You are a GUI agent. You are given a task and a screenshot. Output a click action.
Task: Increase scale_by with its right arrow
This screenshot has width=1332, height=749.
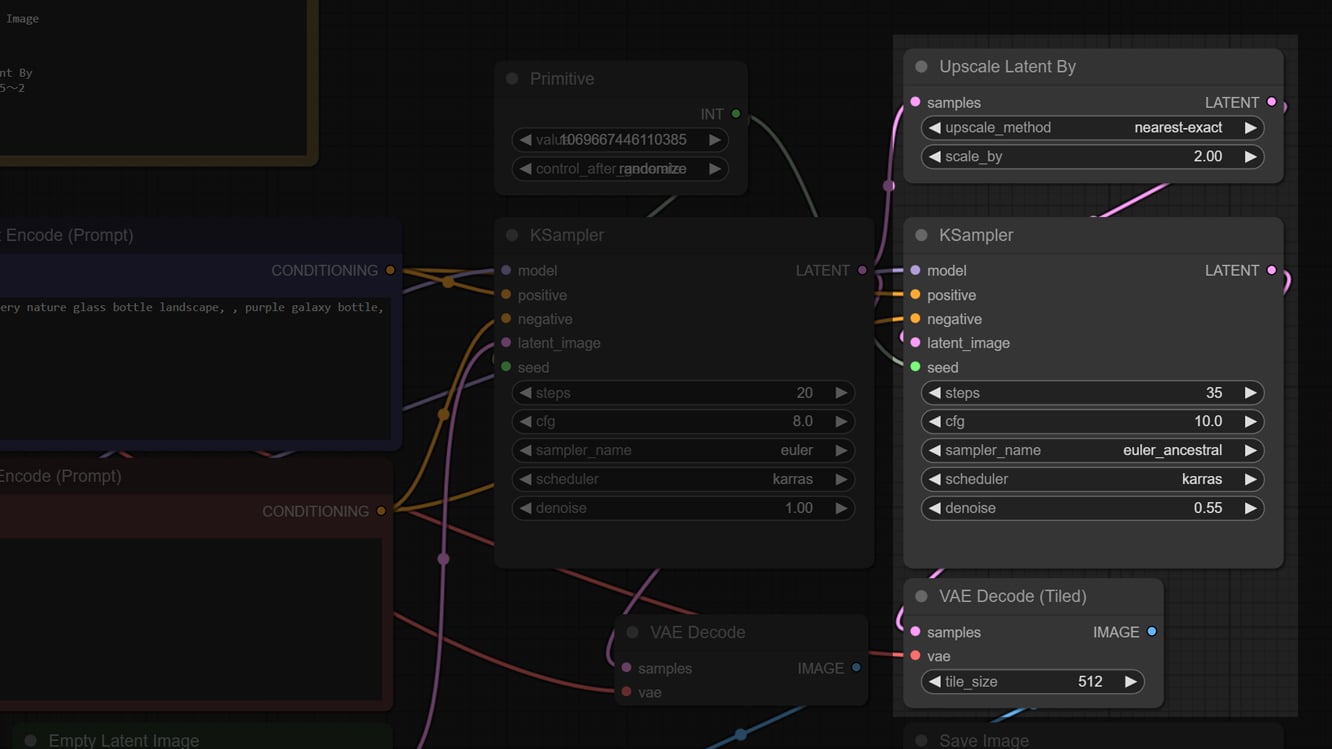pos(1250,157)
